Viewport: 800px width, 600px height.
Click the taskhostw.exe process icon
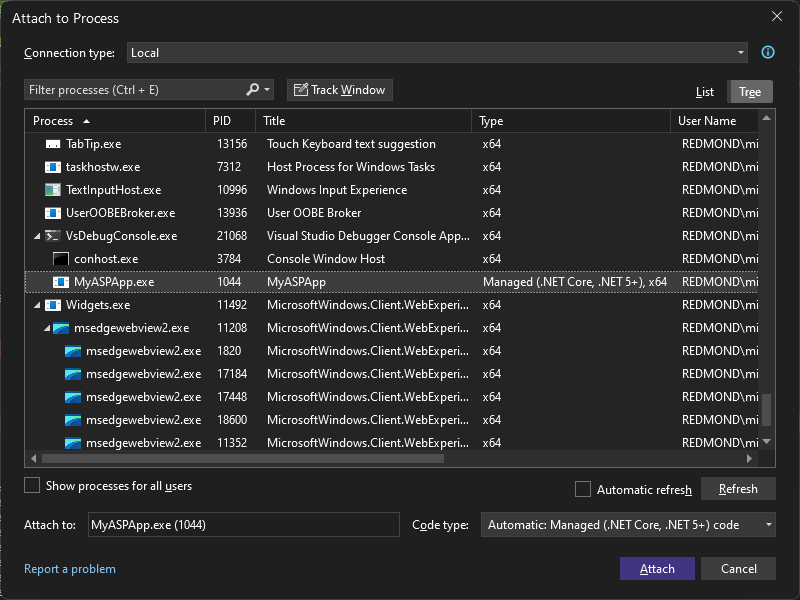tap(53, 166)
